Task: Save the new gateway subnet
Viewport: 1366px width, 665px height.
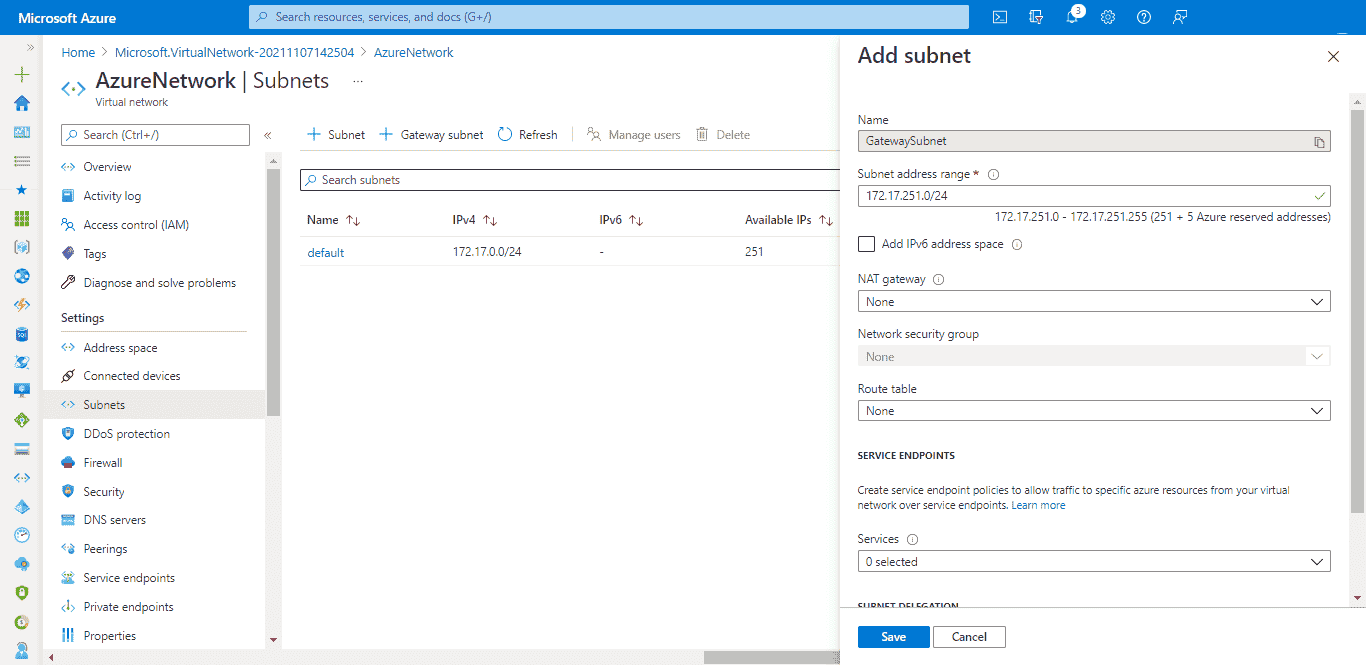Action: tap(893, 637)
